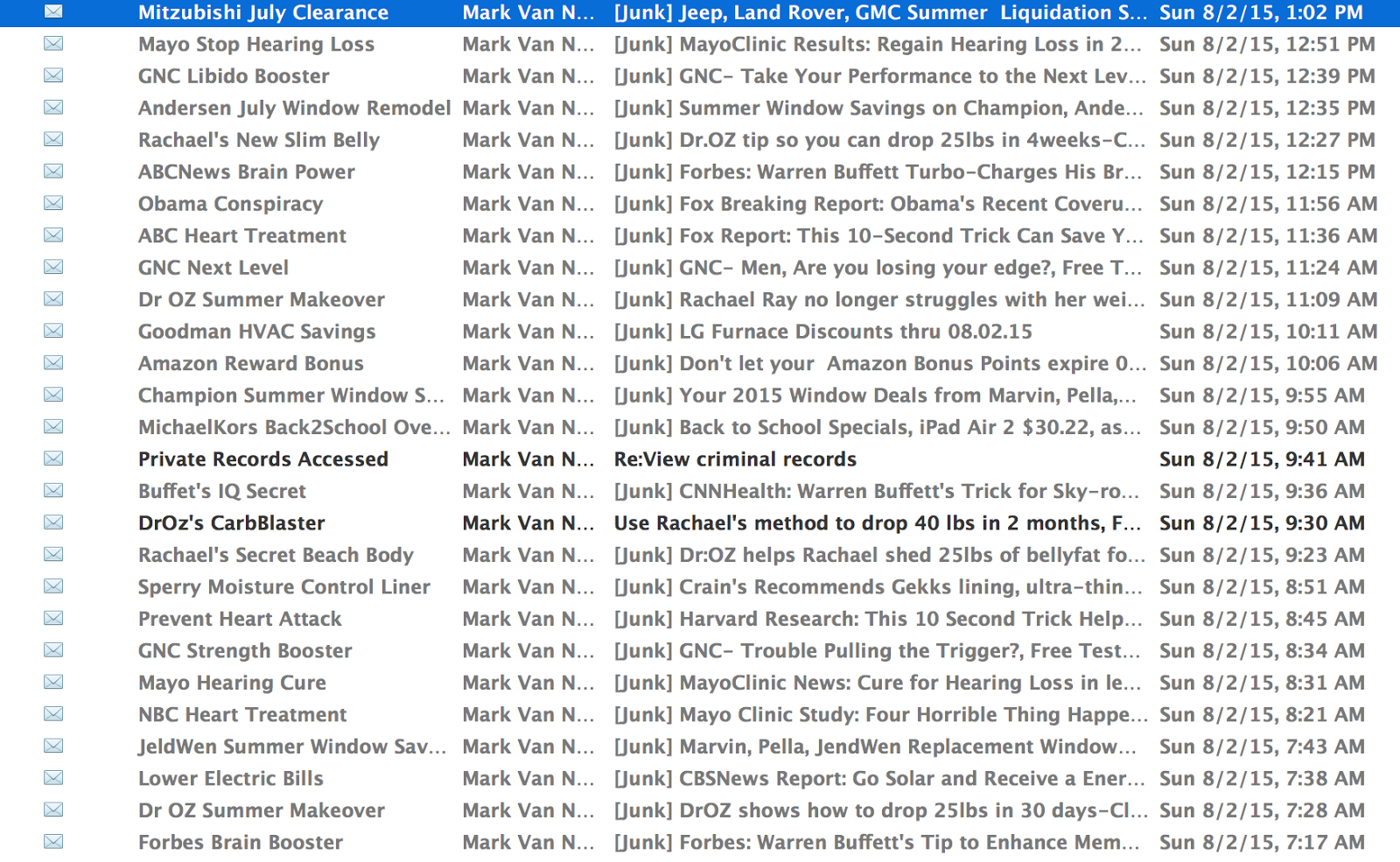The width and height of the screenshot is (1400, 862).
Task: Select the envelope icon beside Mayo Stop Hearing Loss
Action: click(x=53, y=44)
